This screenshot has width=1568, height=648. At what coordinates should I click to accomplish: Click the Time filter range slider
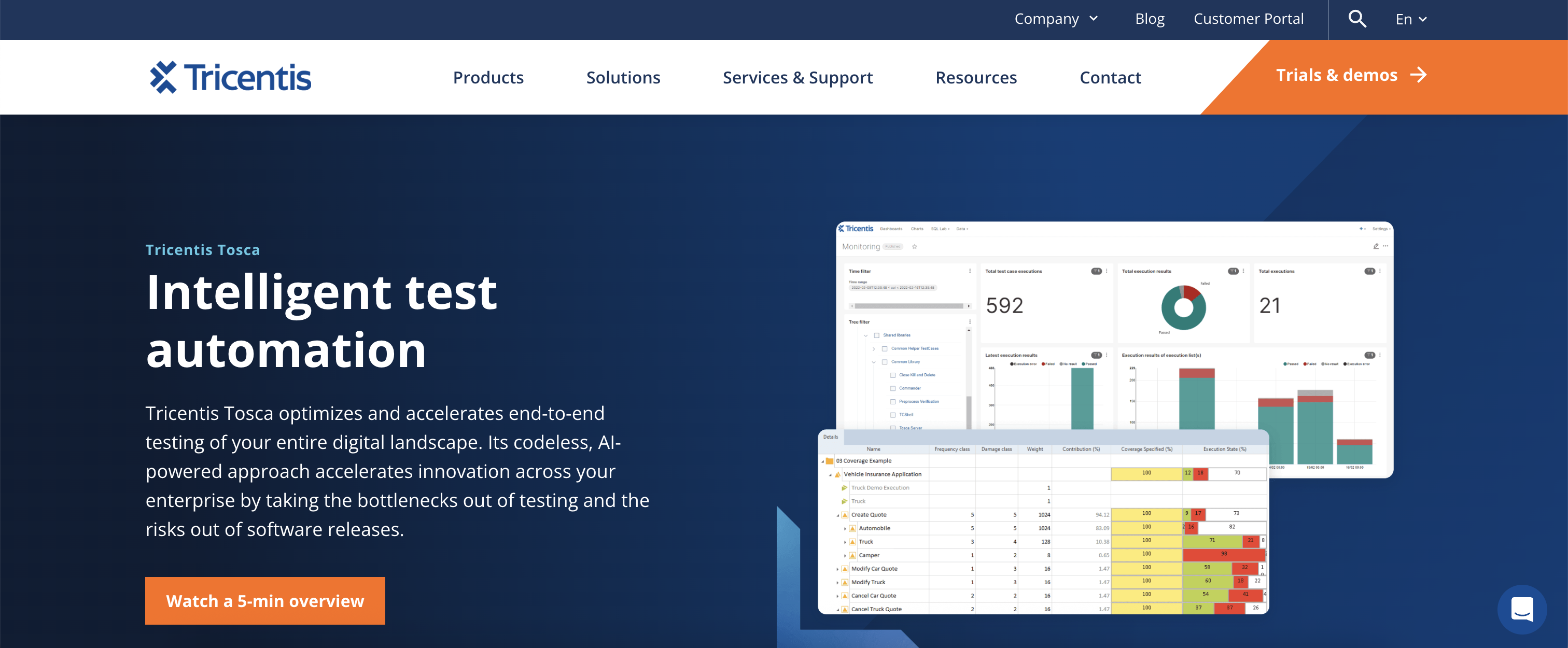(909, 306)
